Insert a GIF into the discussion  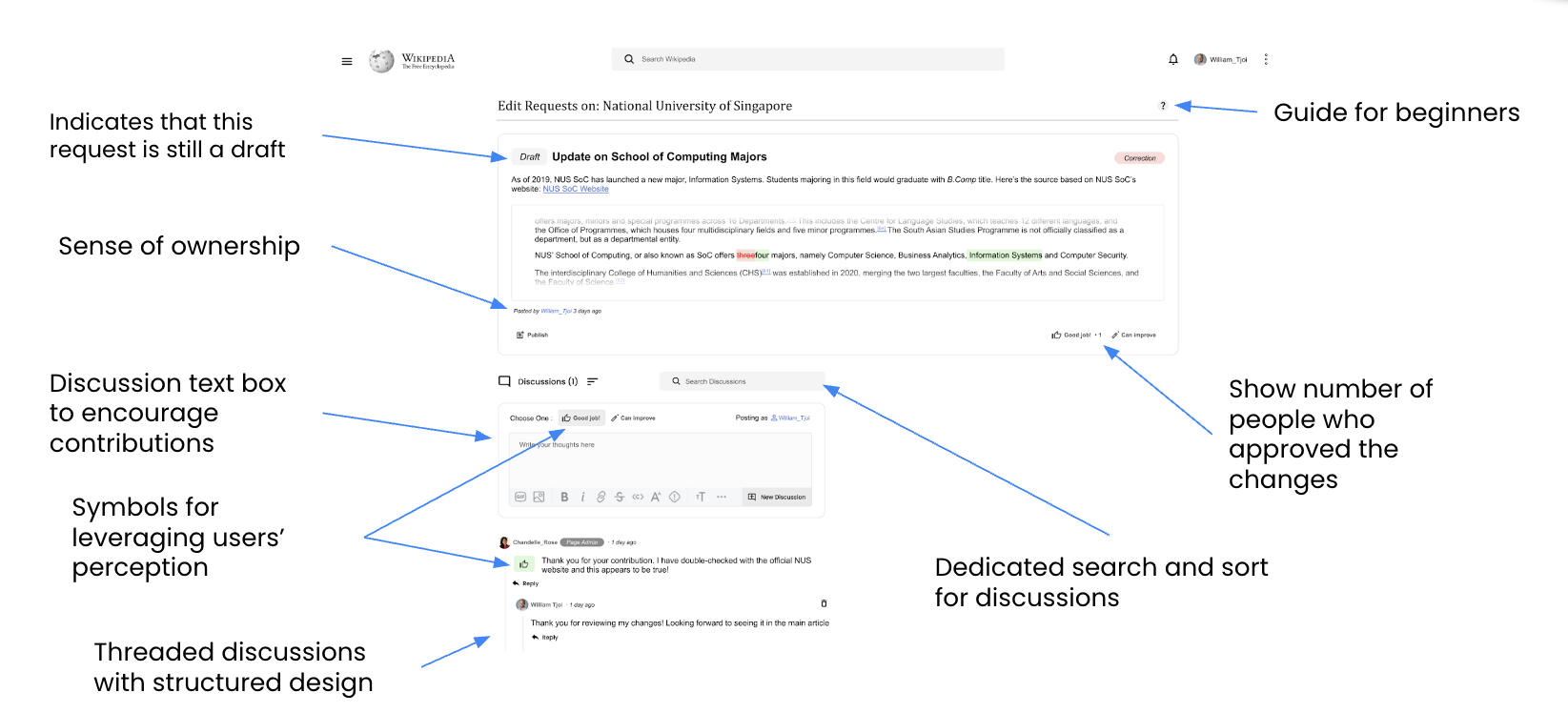520,497
